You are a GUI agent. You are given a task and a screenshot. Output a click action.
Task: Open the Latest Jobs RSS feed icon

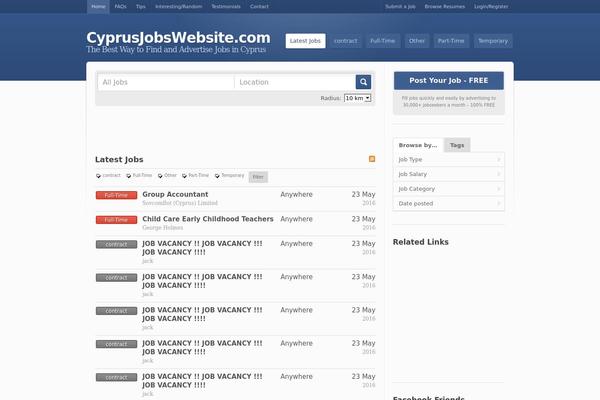coord(373,159)
